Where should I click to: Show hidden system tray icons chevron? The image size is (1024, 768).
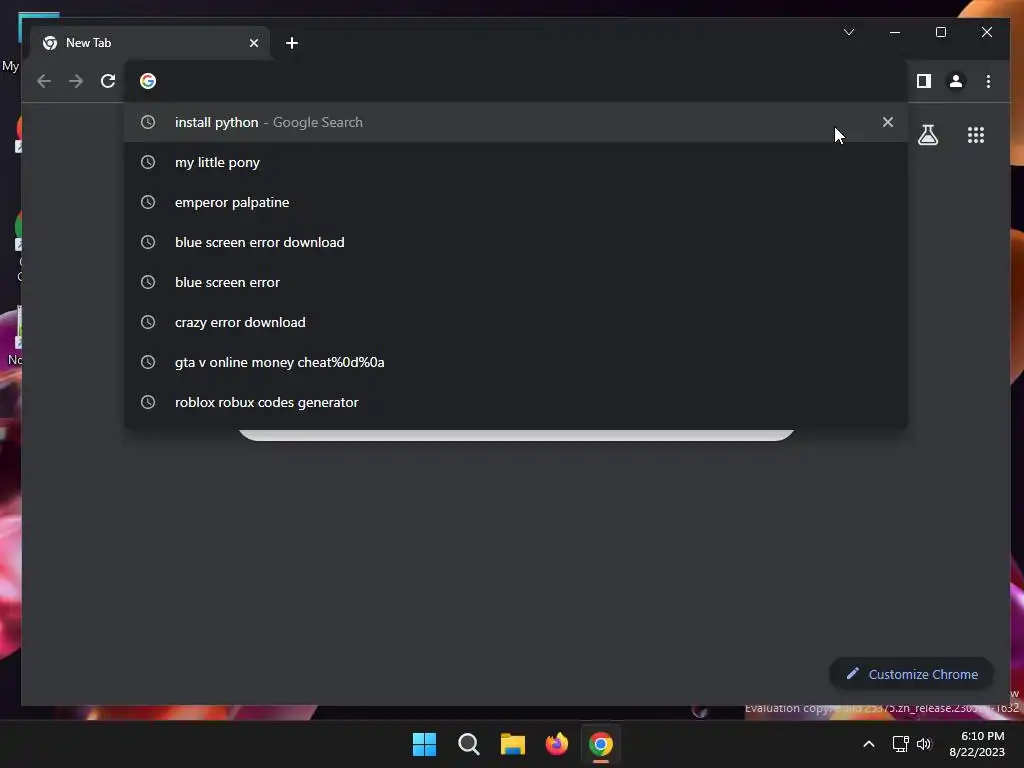(869, 744)
